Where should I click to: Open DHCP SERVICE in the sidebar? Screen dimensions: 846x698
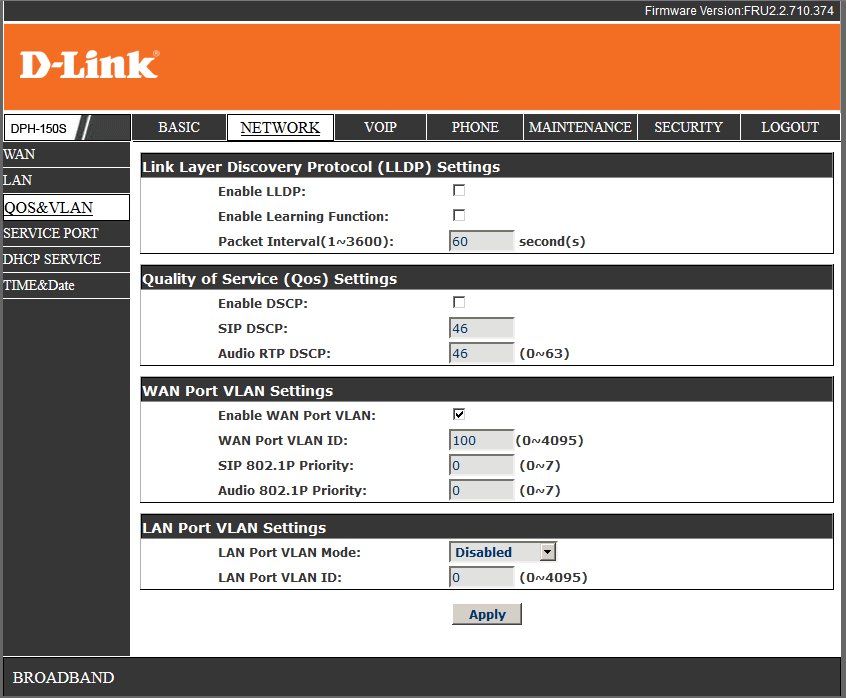(x=66, y=259)
